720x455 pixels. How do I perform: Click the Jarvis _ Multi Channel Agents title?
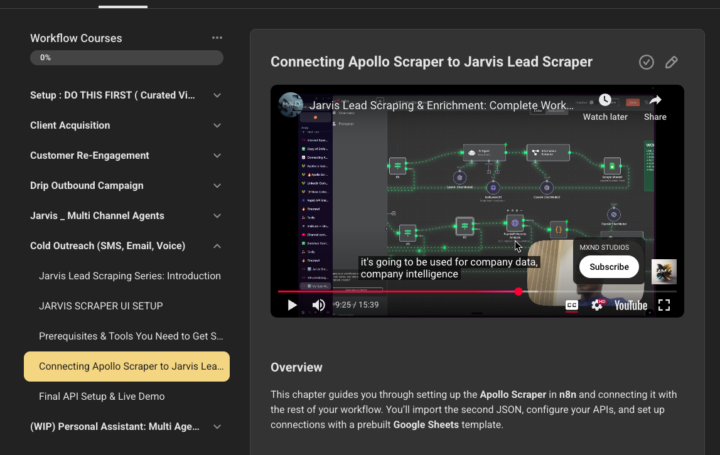[97, 216]
